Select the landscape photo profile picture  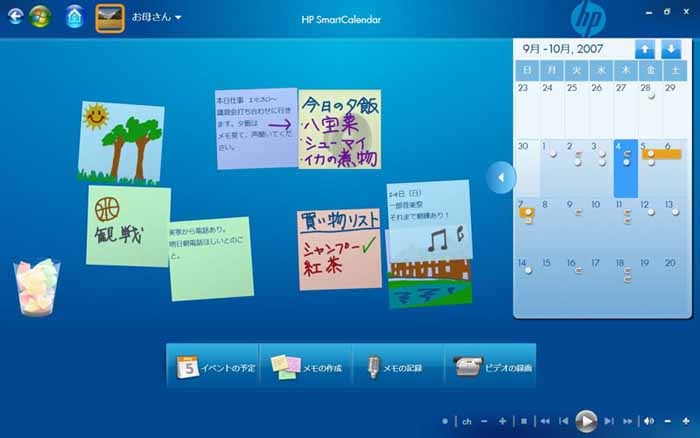point(110,18)
